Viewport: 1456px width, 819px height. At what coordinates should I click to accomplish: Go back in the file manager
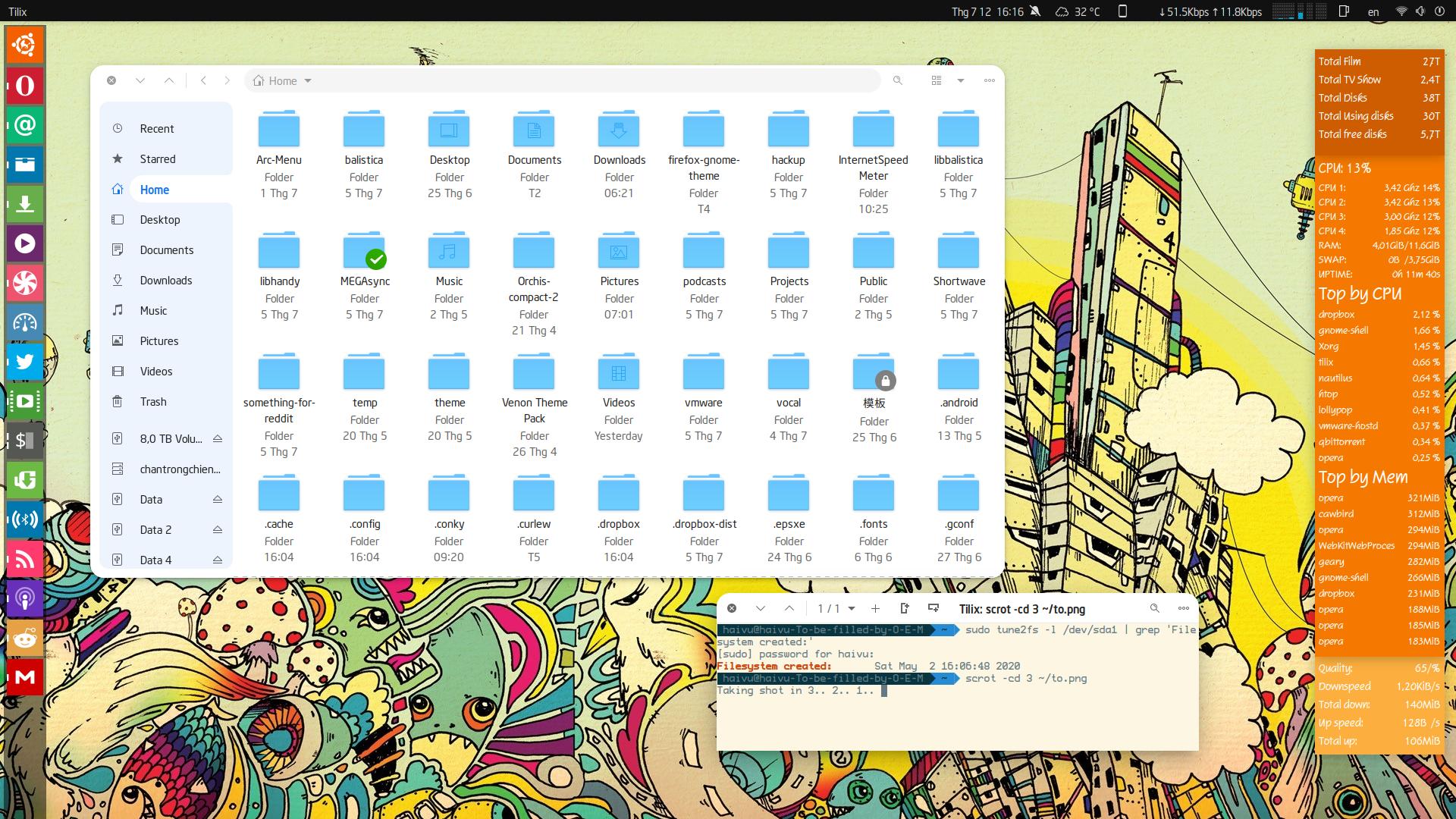click(x=203, y=80)
